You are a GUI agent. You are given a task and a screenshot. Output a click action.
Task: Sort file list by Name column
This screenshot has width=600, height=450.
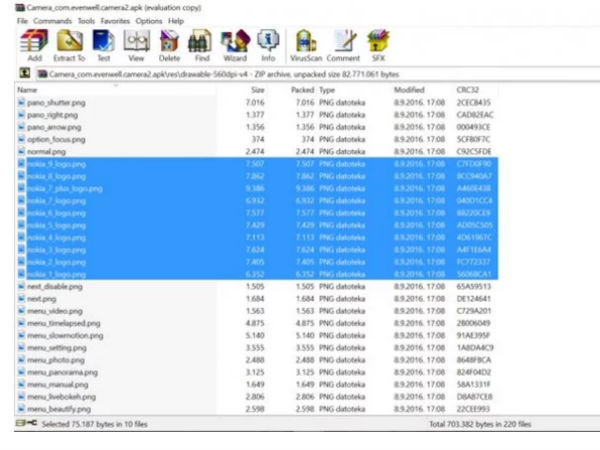(x=28, y=89)
